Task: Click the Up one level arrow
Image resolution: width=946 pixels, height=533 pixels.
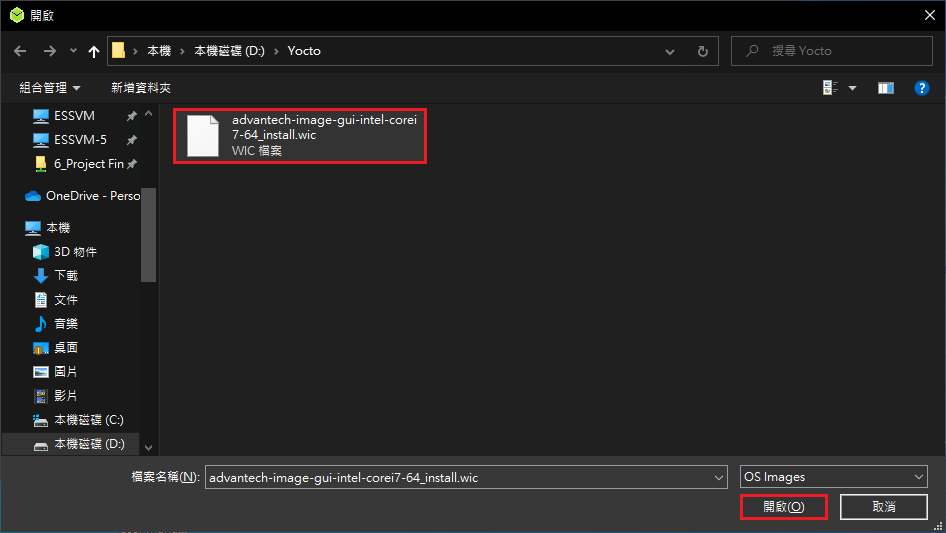Action: coord(95,51)
